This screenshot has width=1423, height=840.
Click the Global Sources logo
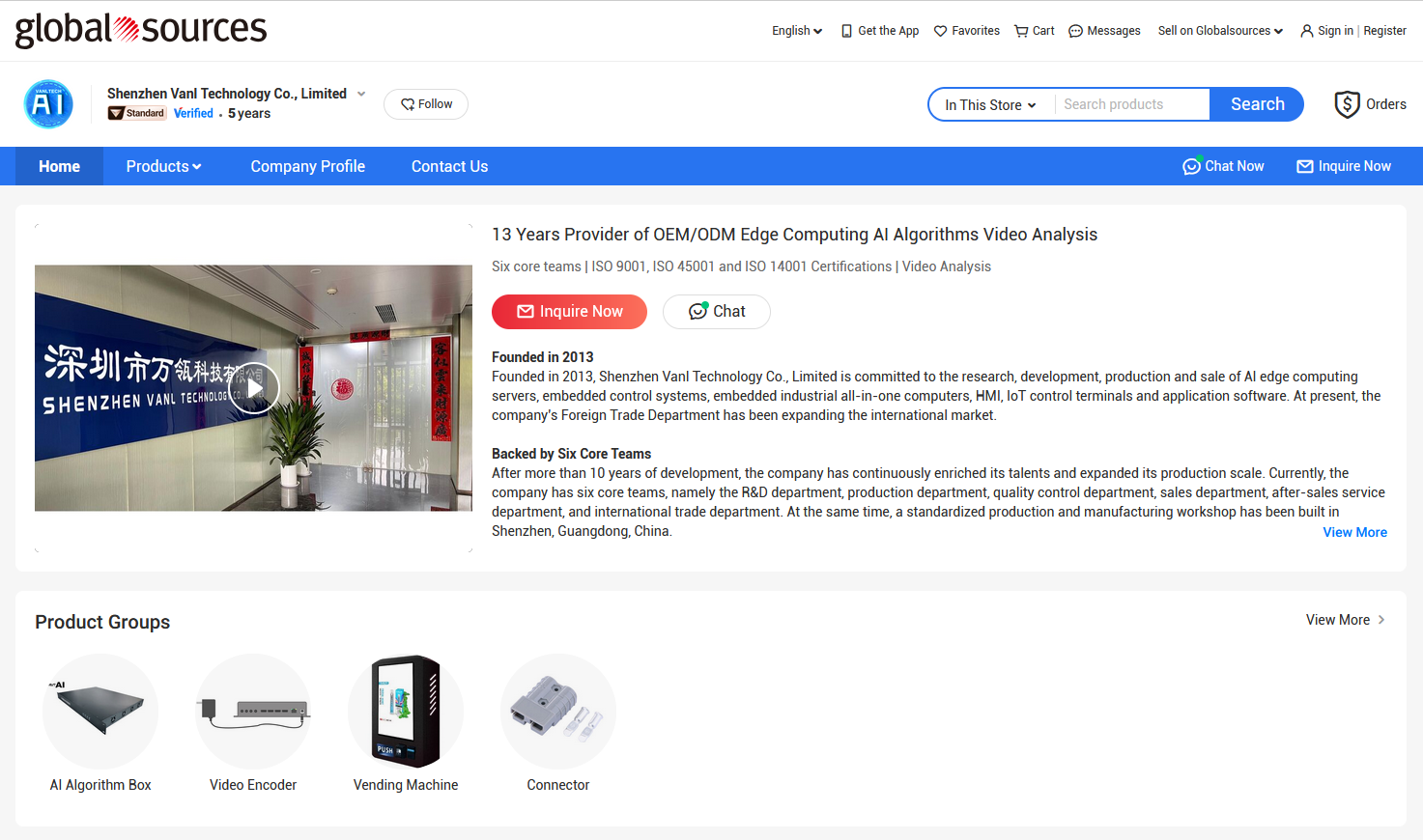tap(141, 30)
